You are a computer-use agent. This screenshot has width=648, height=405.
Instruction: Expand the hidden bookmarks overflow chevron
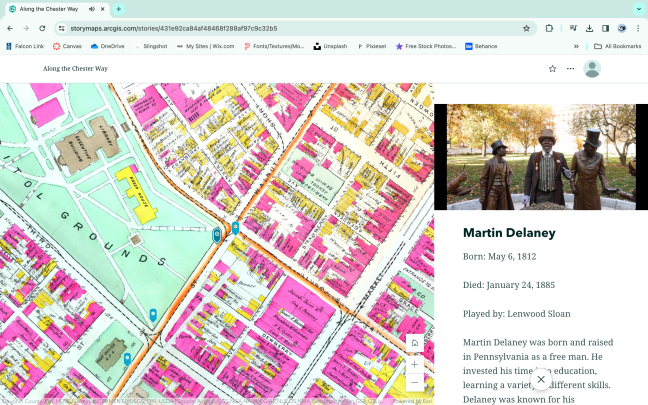click(576, 46)
